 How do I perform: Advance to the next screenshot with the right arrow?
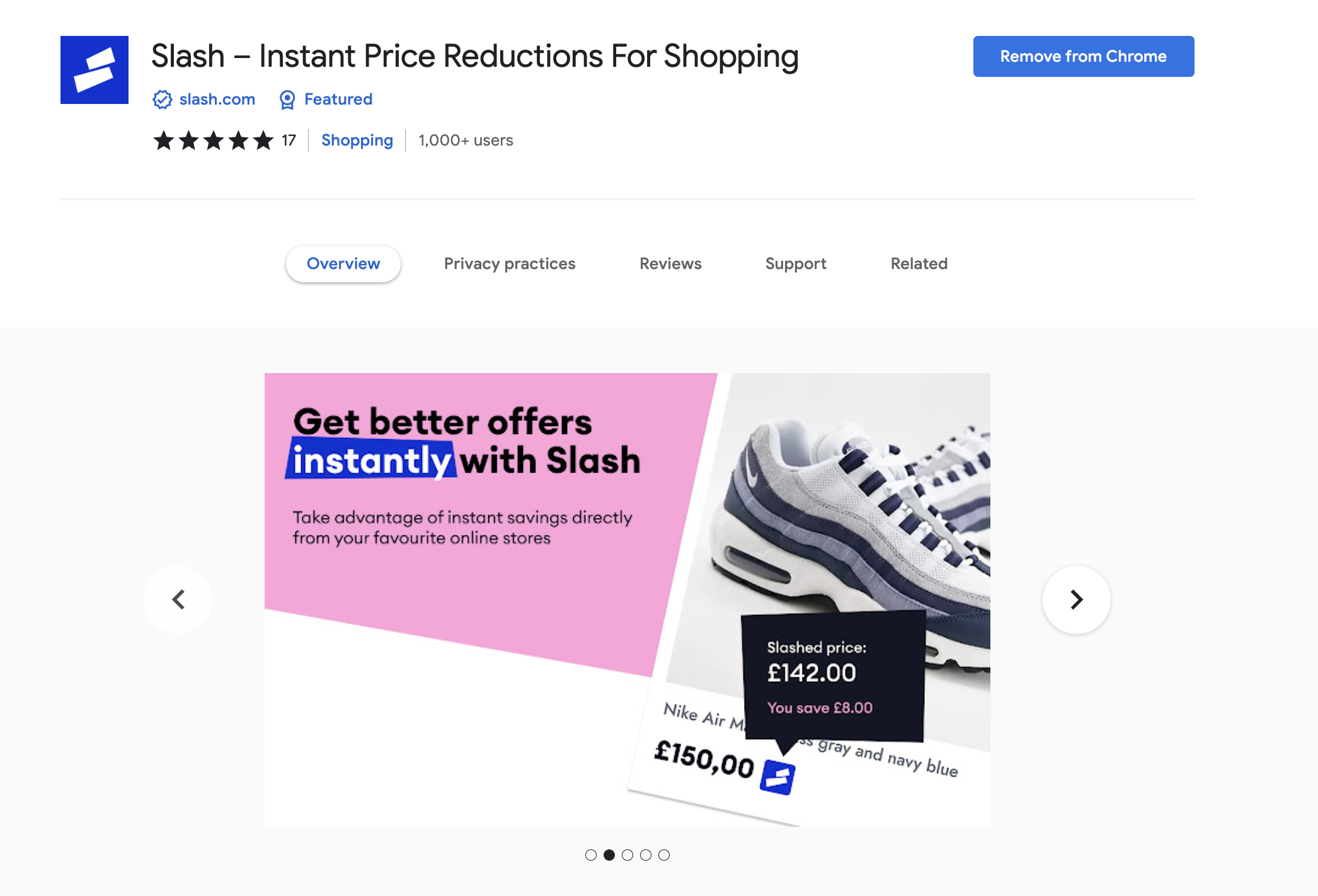pyautogui.click(x=1077, y=599)
